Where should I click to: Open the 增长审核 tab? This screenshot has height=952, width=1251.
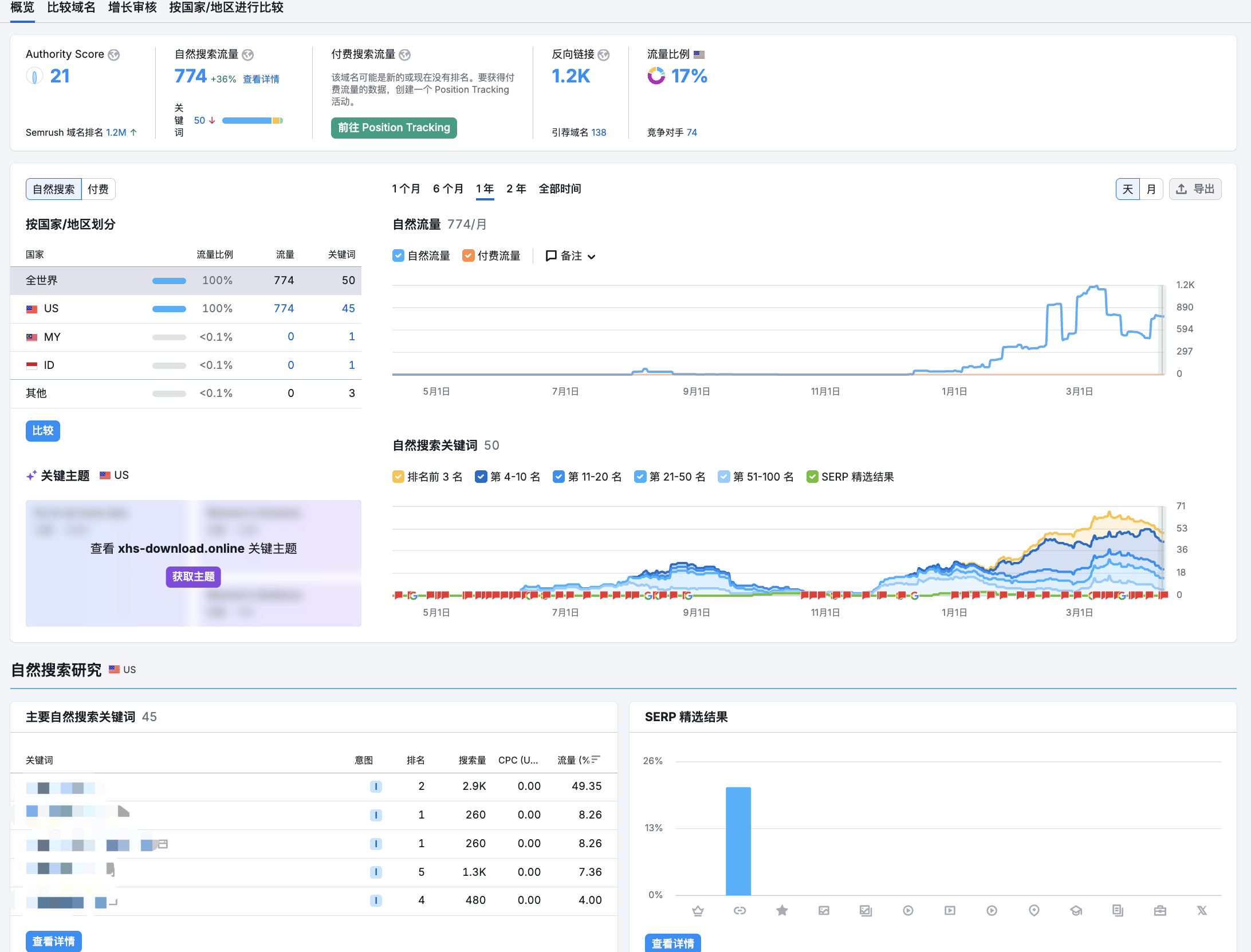point(132,8)
